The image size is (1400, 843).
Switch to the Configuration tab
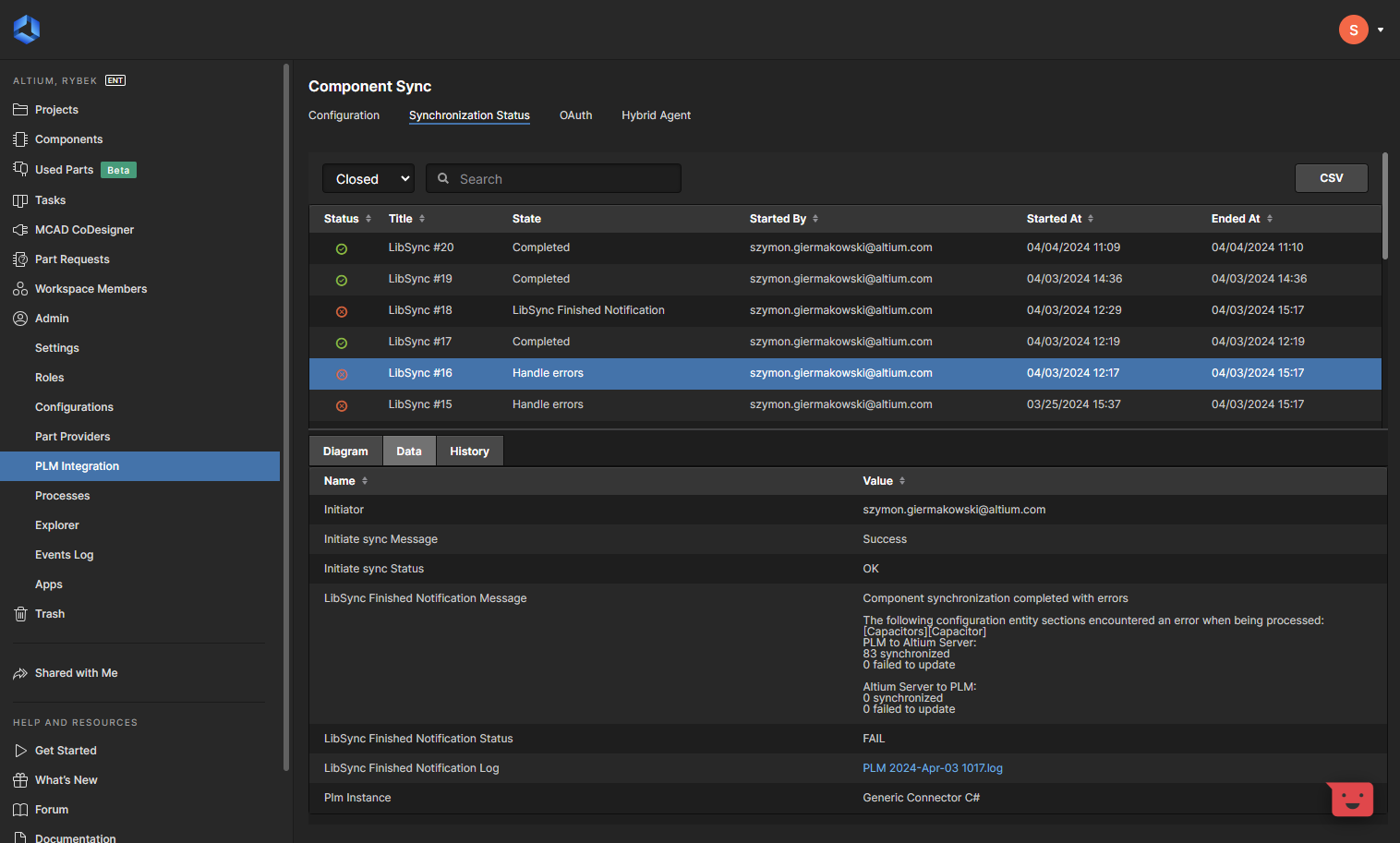click(x=344, y=115)
